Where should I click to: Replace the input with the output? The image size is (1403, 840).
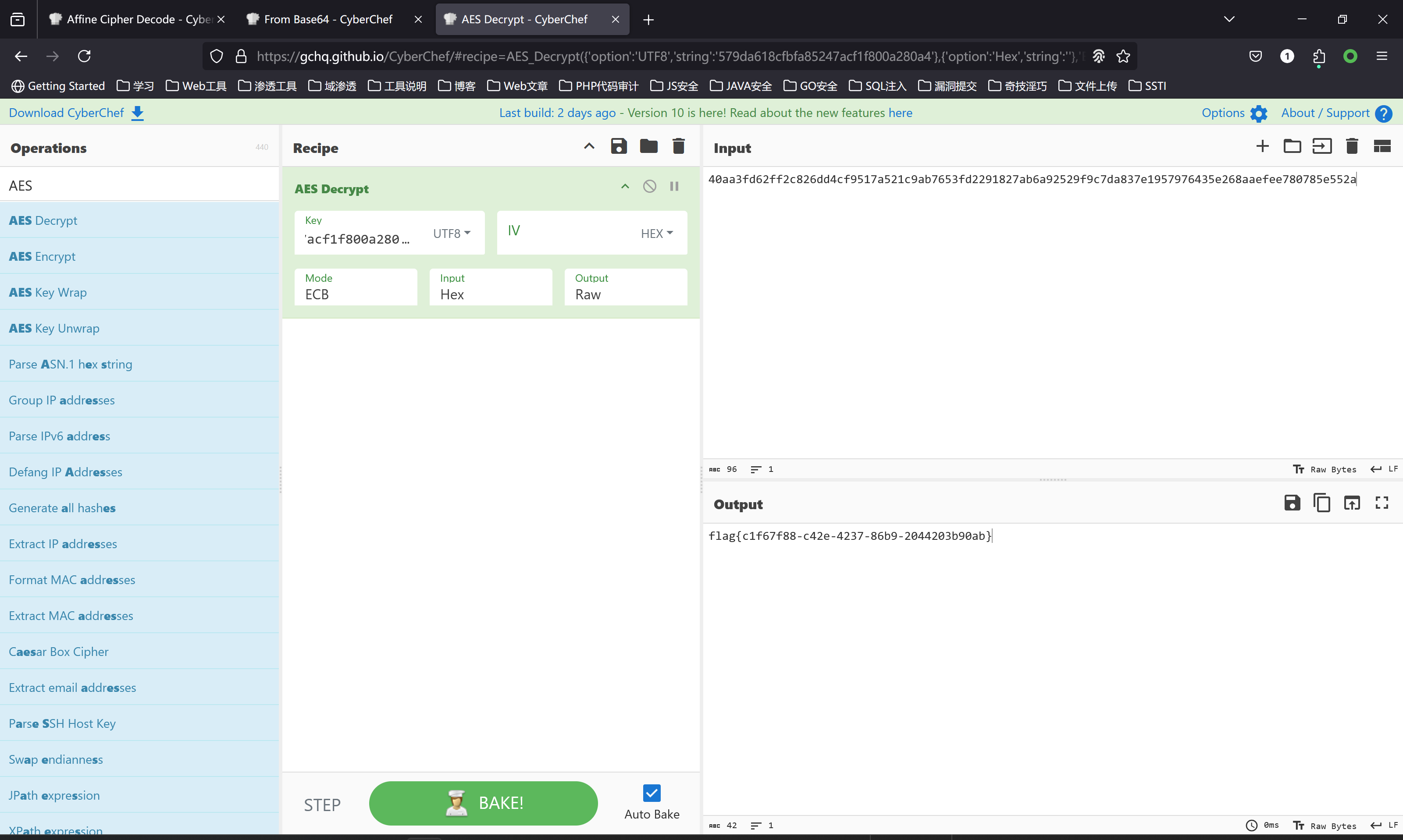pos(1351,503)
